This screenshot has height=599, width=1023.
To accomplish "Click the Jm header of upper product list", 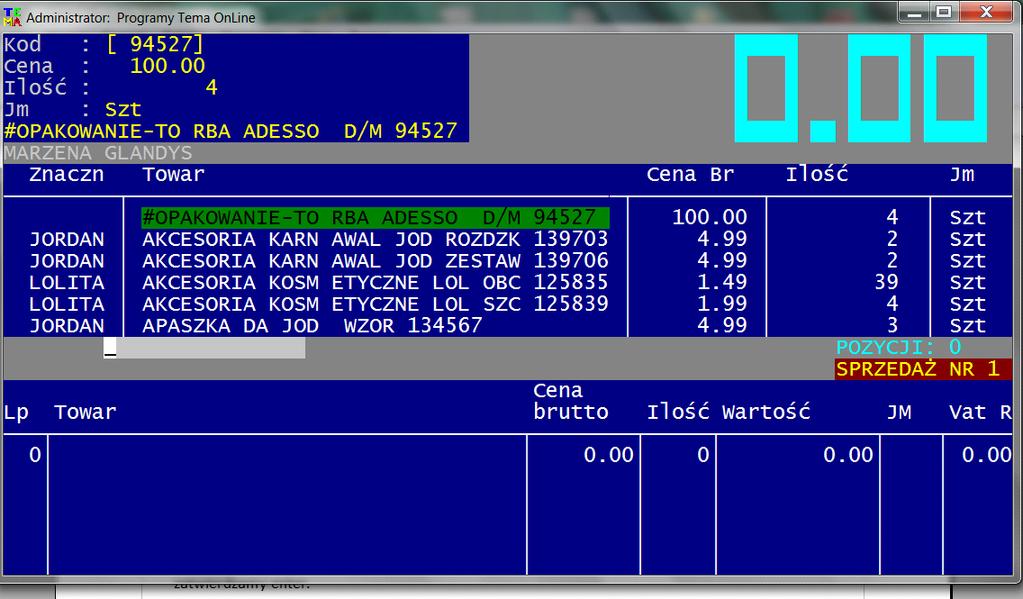I will pos(962,174).
